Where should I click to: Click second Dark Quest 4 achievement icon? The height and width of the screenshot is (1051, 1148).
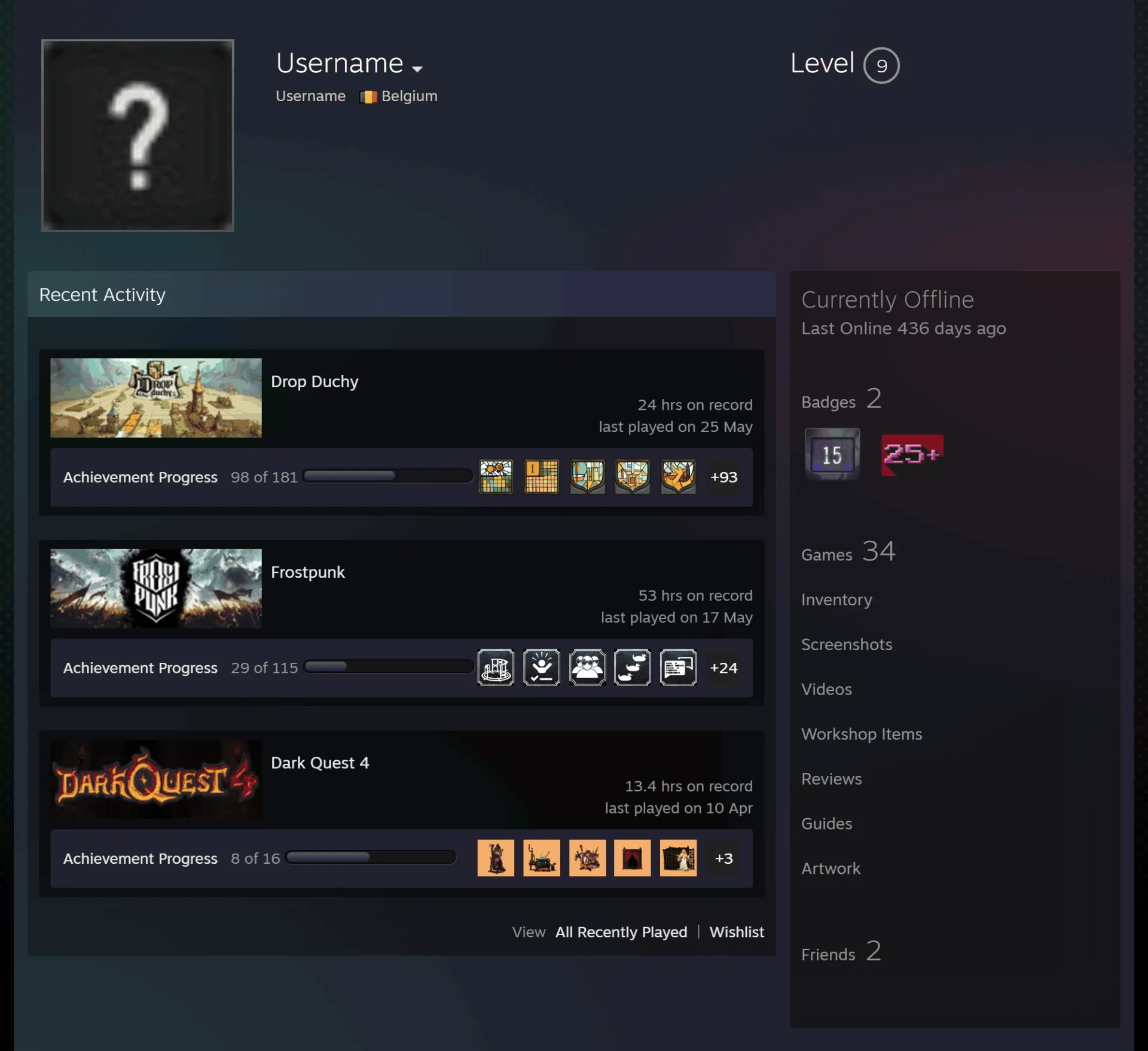click(542, 858)
